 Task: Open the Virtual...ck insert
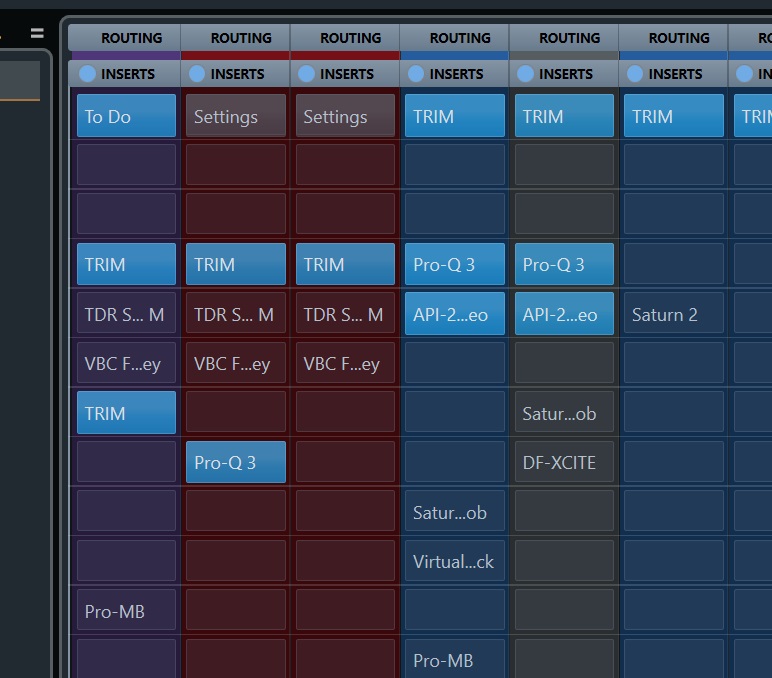tap(455, 561)
